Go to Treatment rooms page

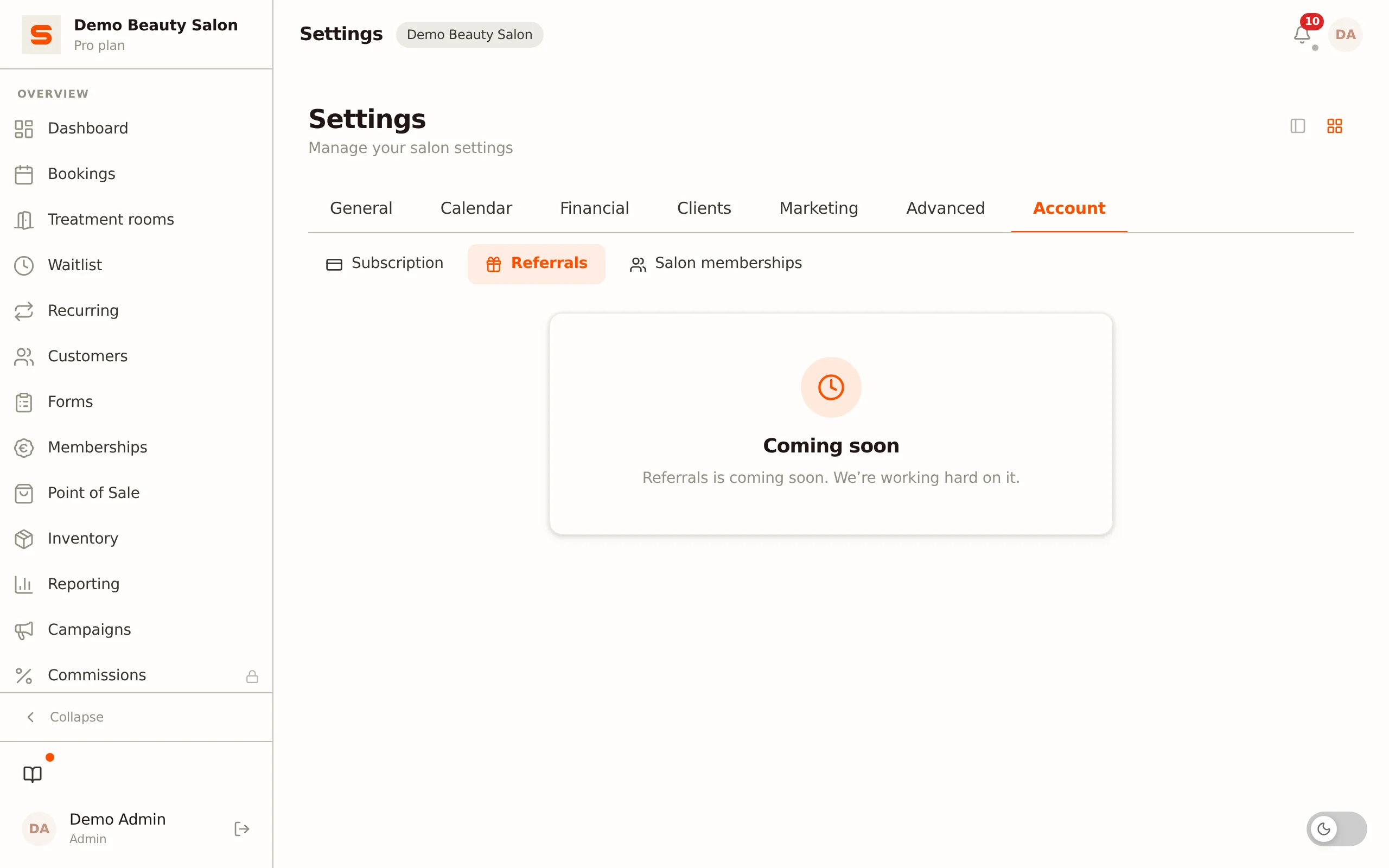[x=111, y=220]
